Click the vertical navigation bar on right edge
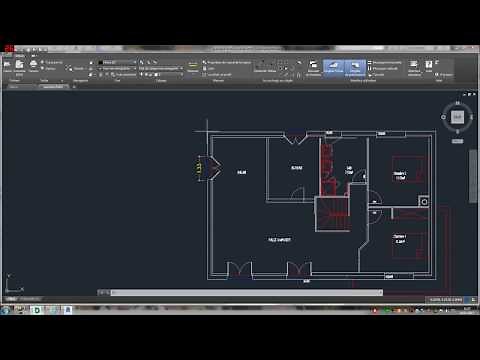Screen dimensions: 480x360 [473, 176]
